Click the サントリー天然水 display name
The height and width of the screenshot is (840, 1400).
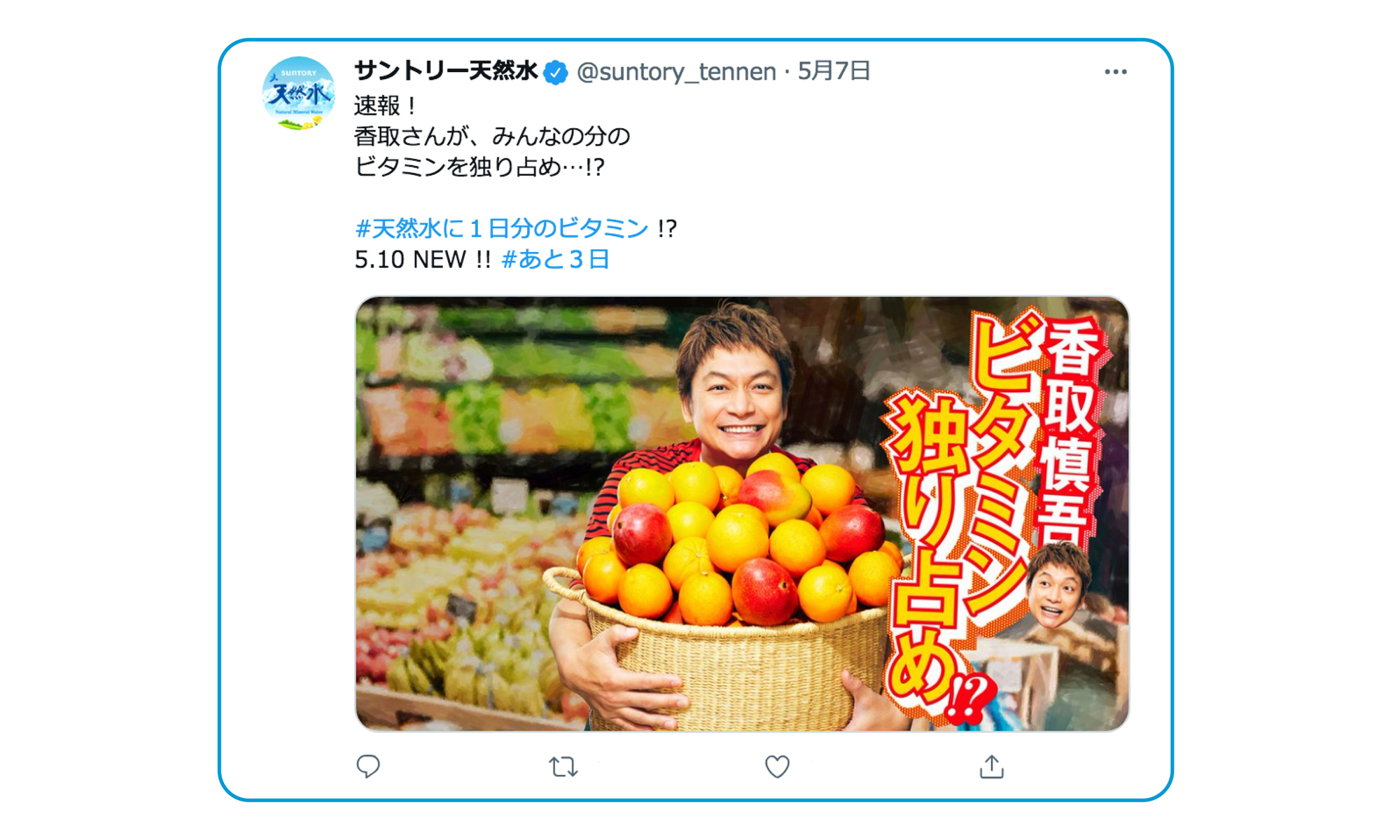pos(446,71)
